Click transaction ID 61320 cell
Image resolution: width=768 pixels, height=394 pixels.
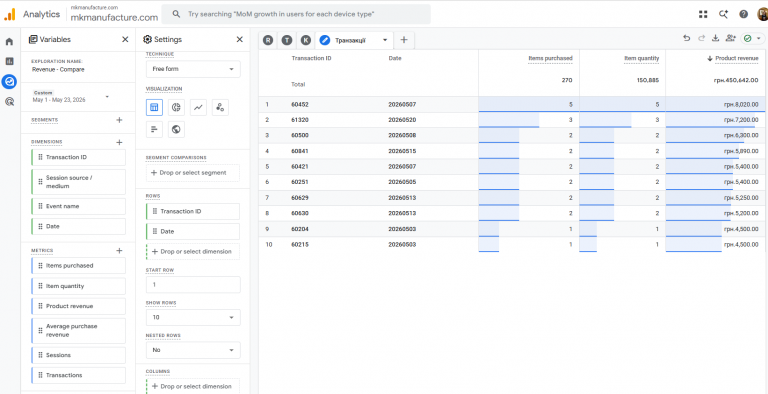coord(299,120)
